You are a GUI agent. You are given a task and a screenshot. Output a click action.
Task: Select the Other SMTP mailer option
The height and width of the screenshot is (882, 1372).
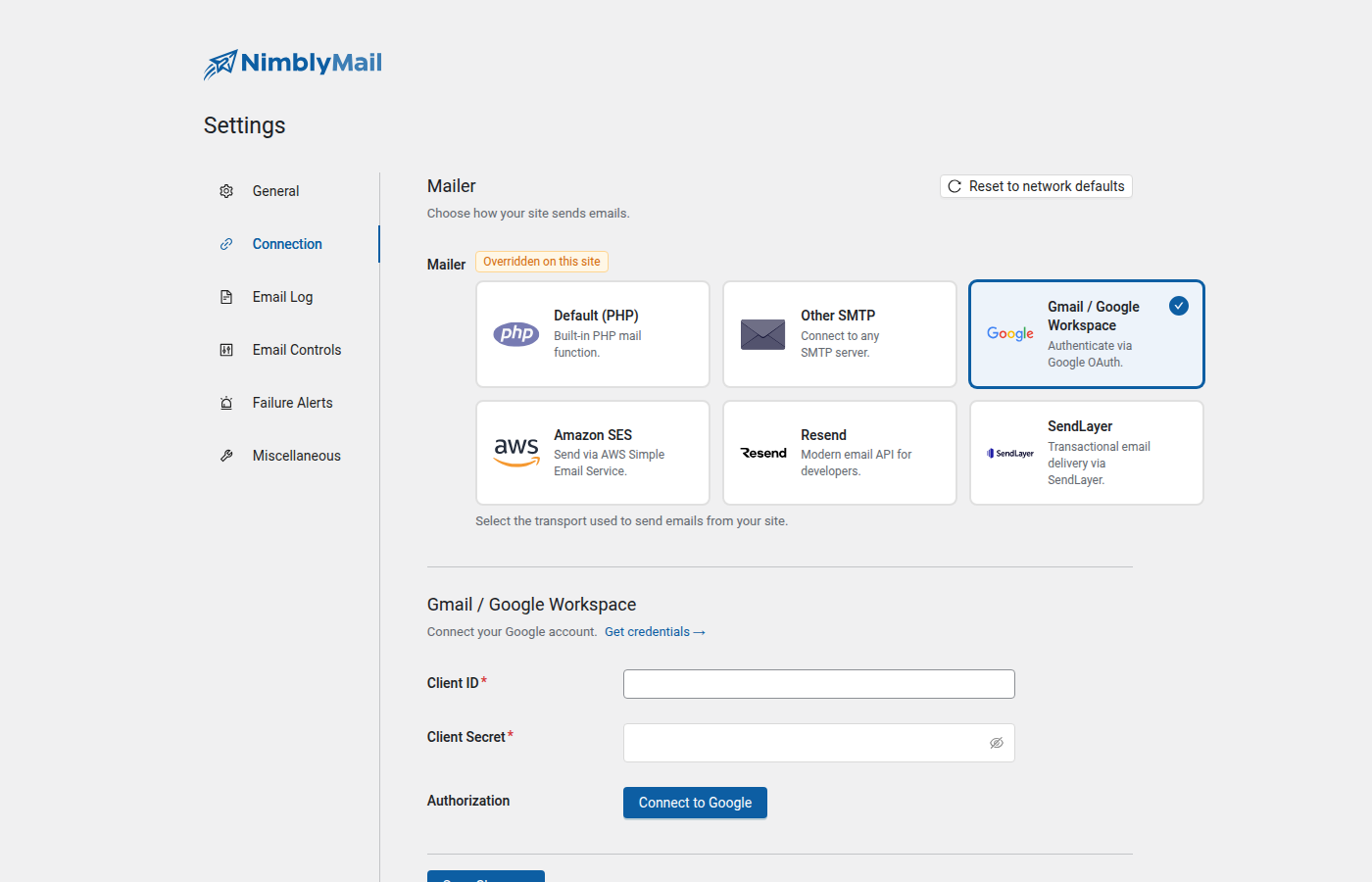(840, 334)
